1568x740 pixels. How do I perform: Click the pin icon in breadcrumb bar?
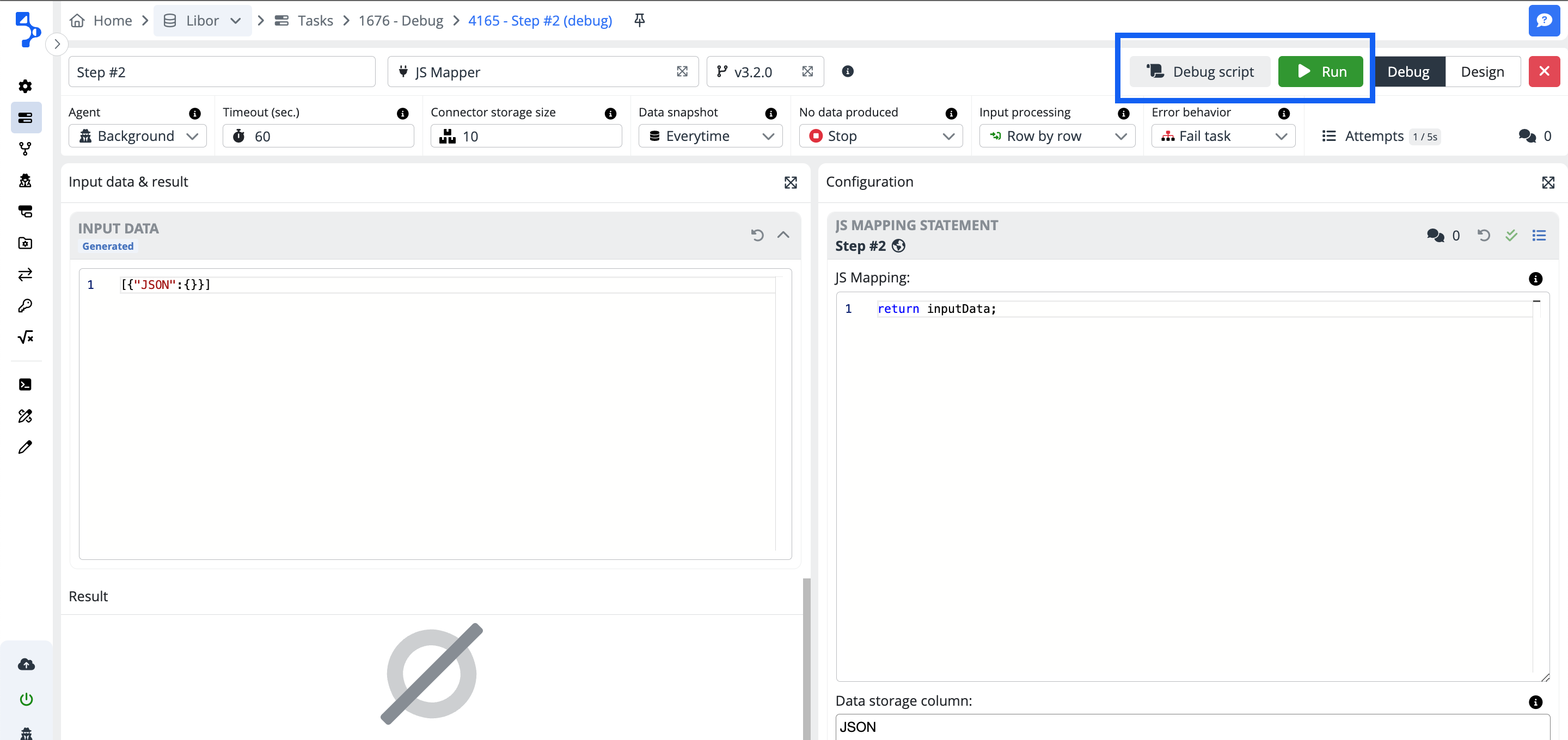click(639, 20)
